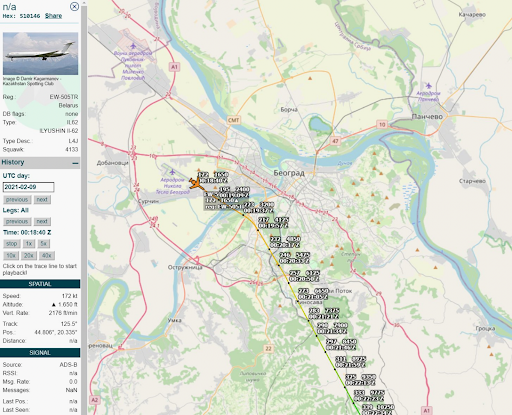
Task: Click the trace point labeled 00:20:50 Z
Action: tap(289, 283)
